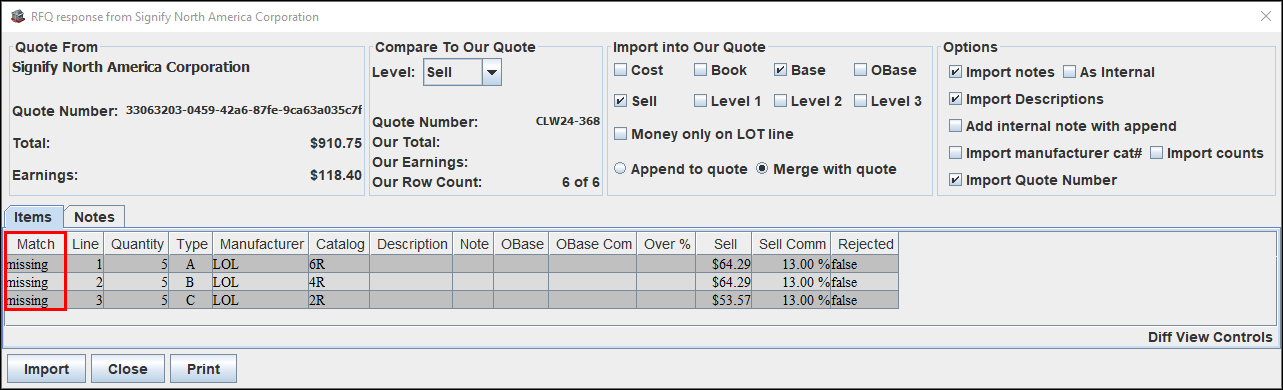Image resolution: width=1283 pixels, height=390 pixels.
Task: Toggle Import notes checkbox
Action: point(956,72)
